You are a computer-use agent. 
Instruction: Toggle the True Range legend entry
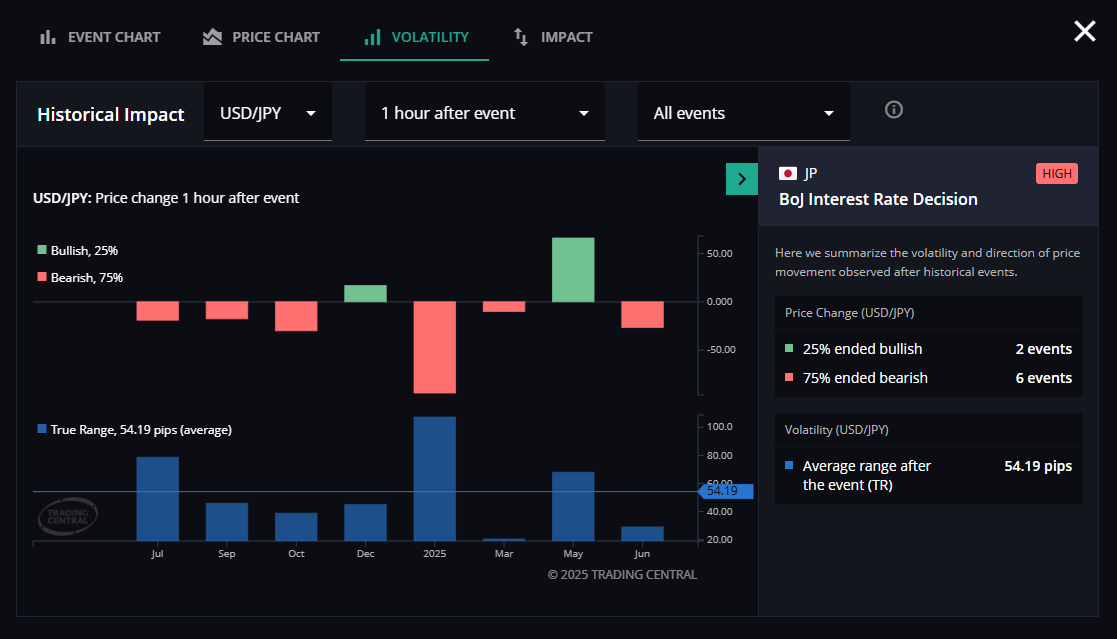[135, 430]
